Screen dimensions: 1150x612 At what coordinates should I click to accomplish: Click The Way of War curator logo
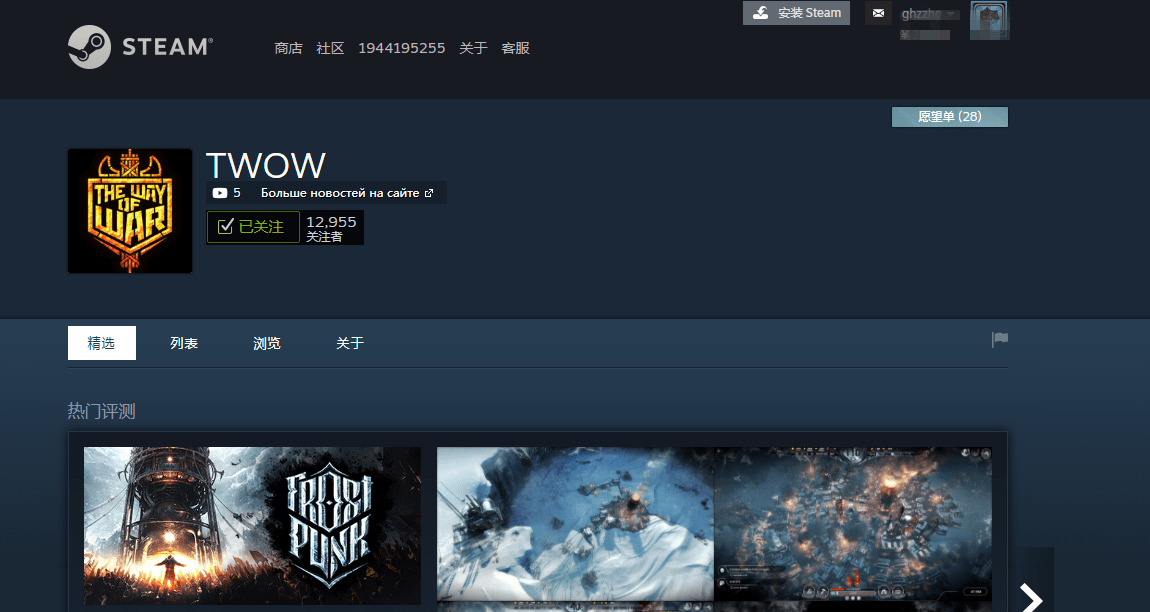coord(130,211)
